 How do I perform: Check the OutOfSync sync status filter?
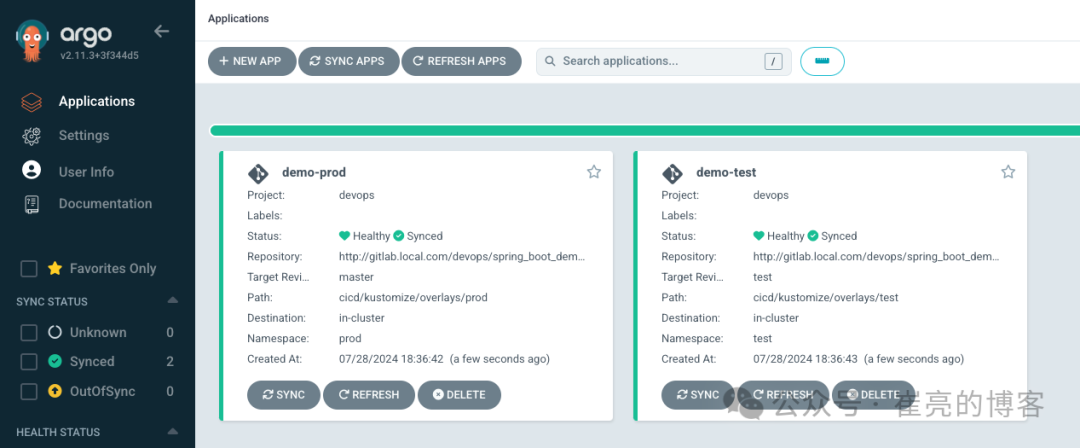[29, 391]
